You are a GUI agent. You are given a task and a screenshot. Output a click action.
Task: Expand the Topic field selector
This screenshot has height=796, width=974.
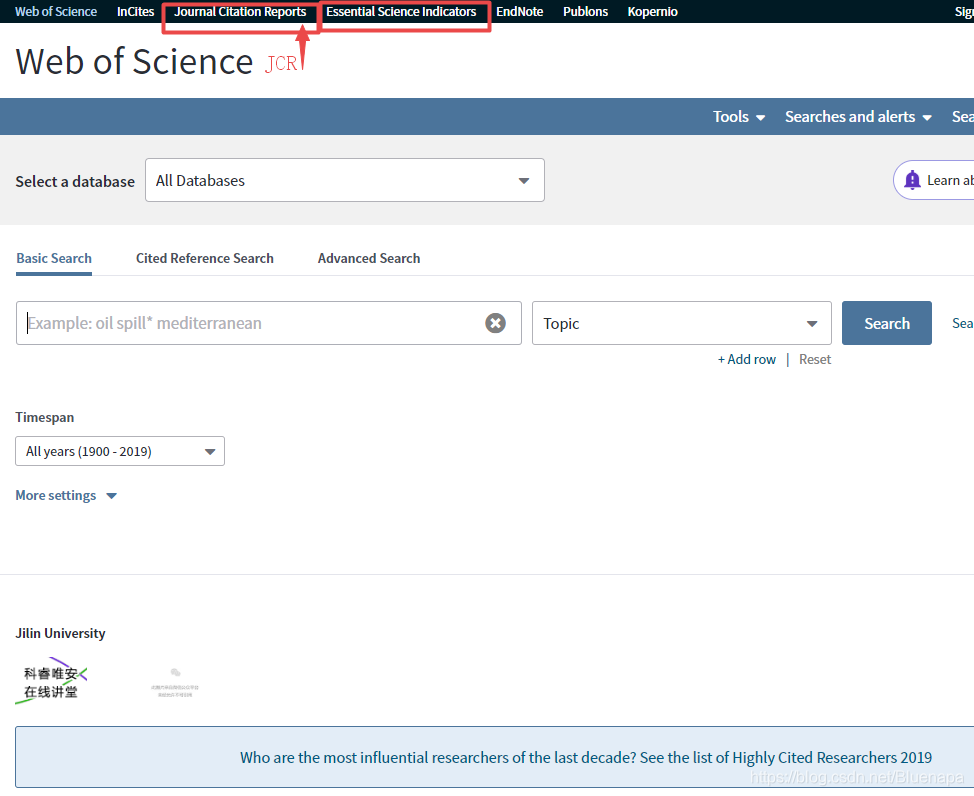point(681,323)
